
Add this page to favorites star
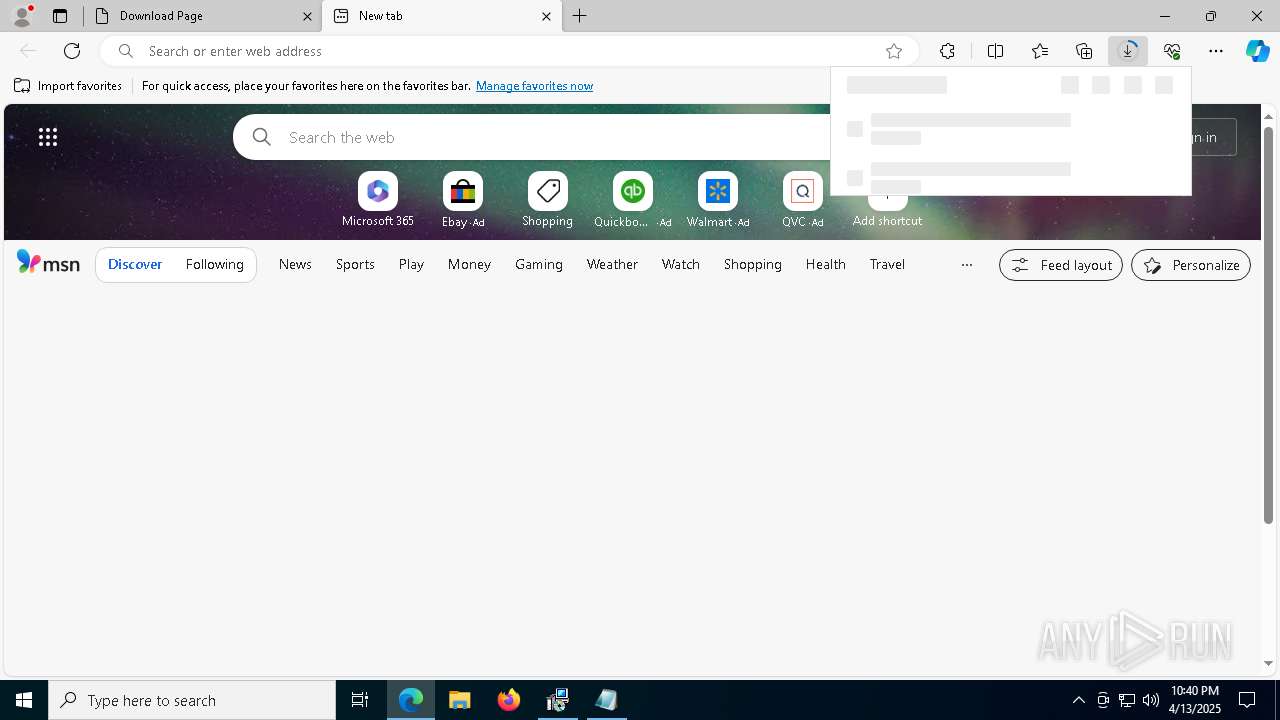click(x=894, y=51)
